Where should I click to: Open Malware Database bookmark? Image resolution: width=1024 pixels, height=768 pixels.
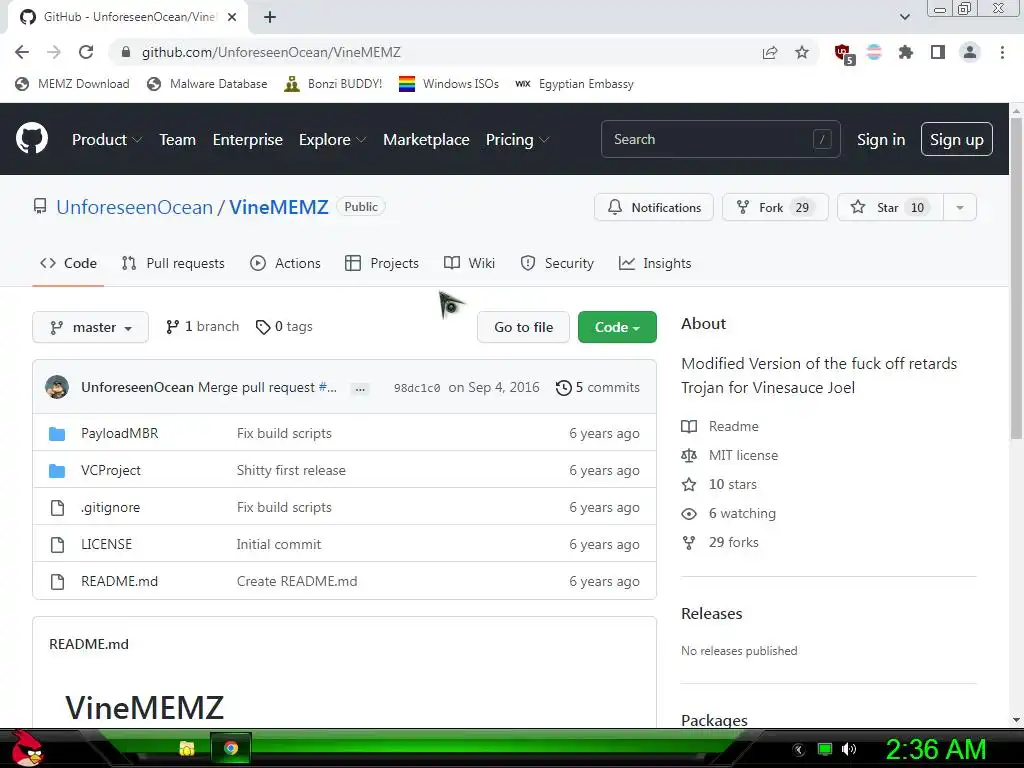pos(207,84)
